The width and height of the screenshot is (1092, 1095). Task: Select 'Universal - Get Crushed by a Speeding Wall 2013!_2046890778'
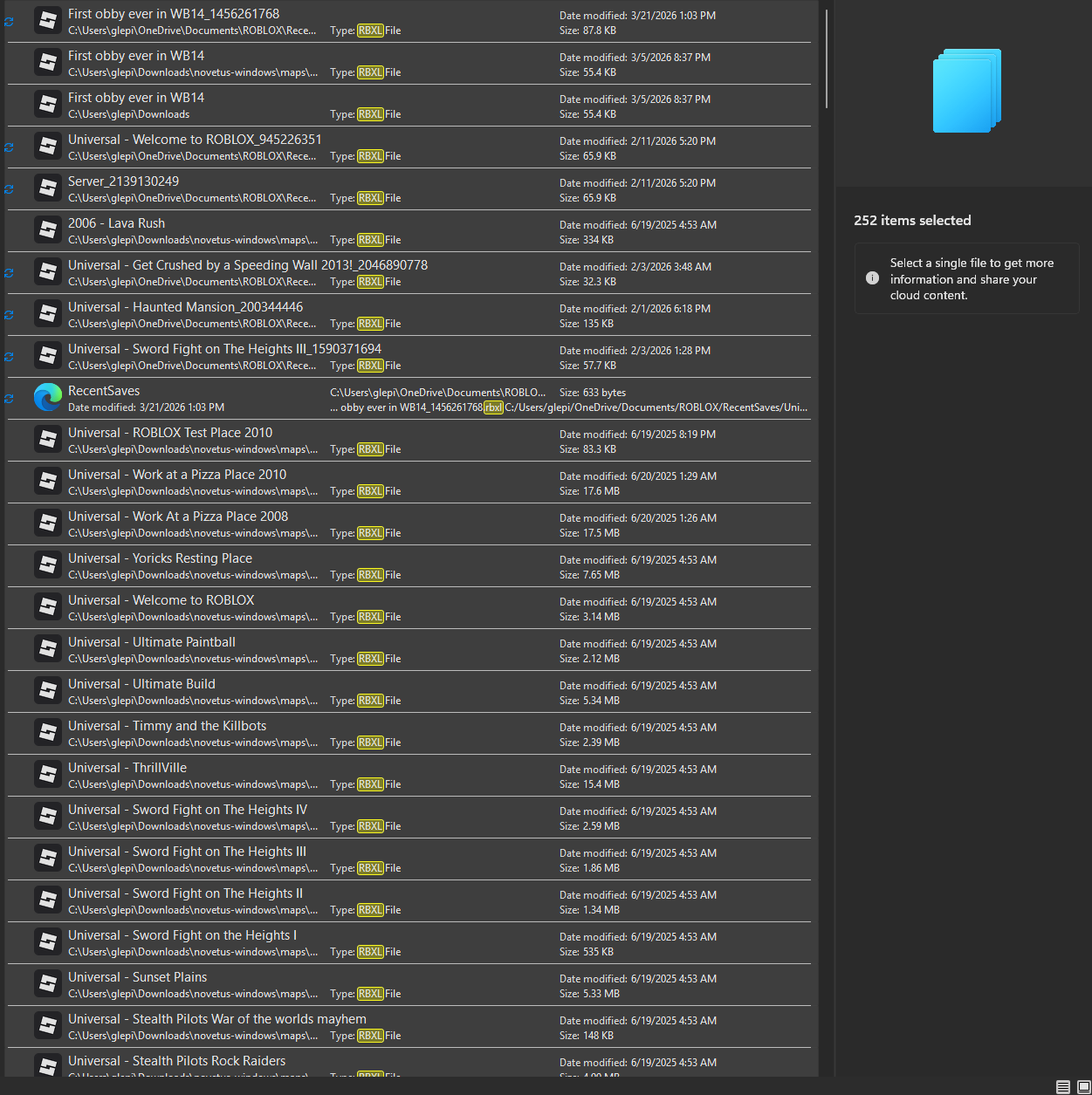pos(248,265)
